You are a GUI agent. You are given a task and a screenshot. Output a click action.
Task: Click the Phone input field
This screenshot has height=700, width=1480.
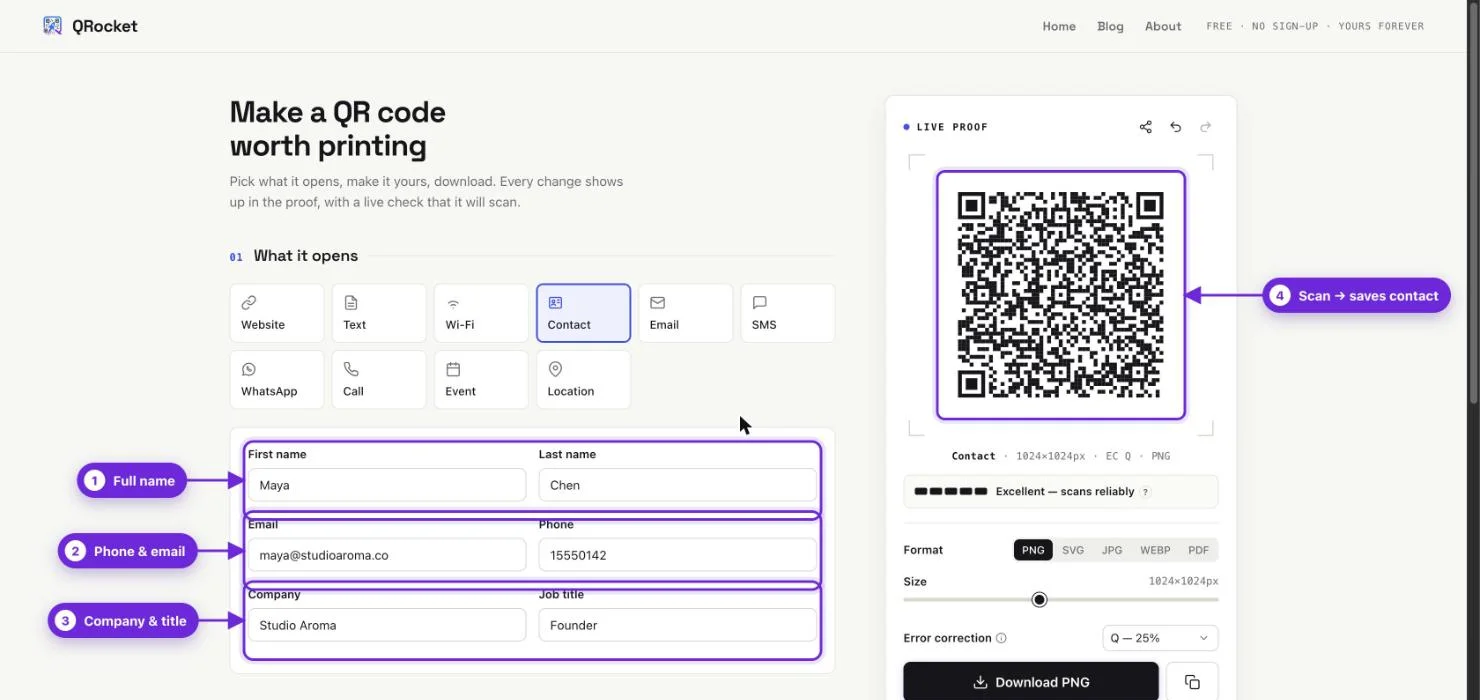677,555
